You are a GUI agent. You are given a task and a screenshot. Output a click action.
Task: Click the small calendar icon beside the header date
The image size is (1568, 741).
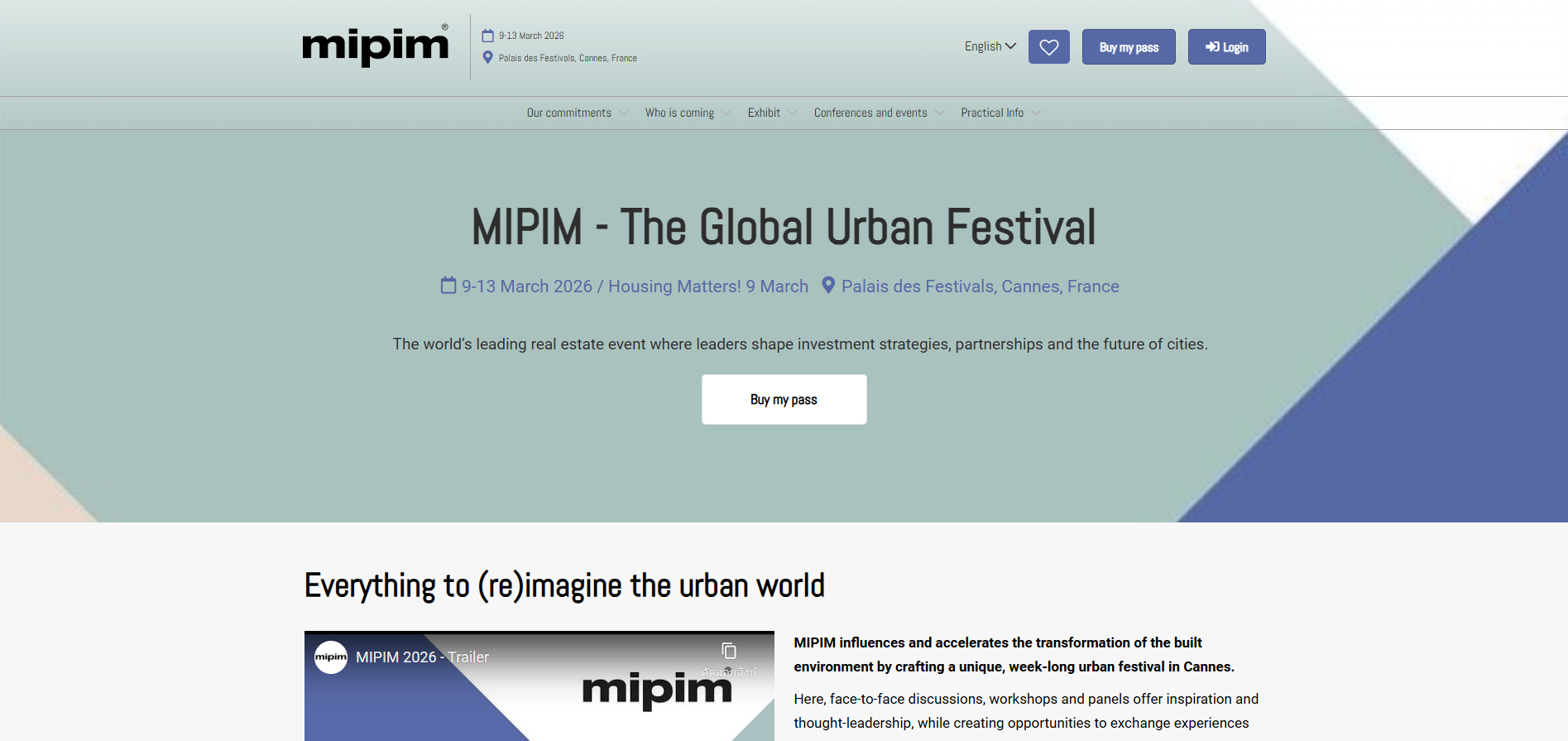[x=488, y=36]
